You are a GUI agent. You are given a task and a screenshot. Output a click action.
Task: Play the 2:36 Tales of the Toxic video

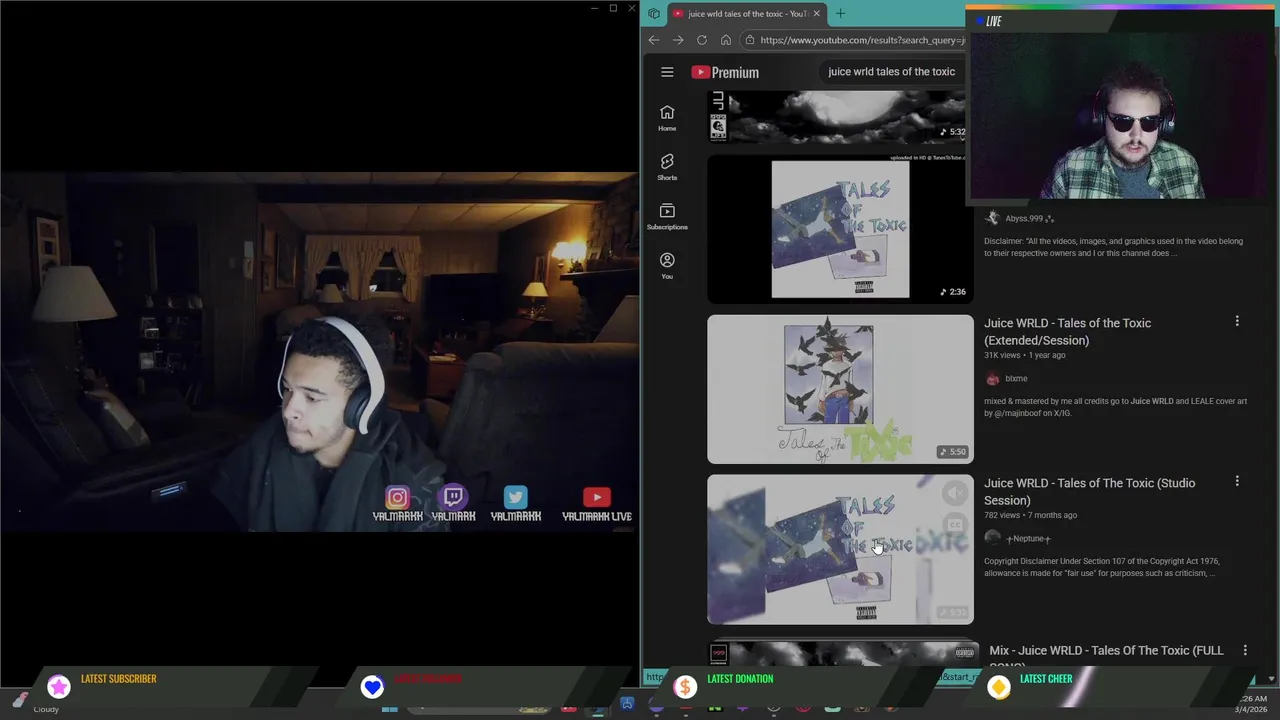click(840, 229)
